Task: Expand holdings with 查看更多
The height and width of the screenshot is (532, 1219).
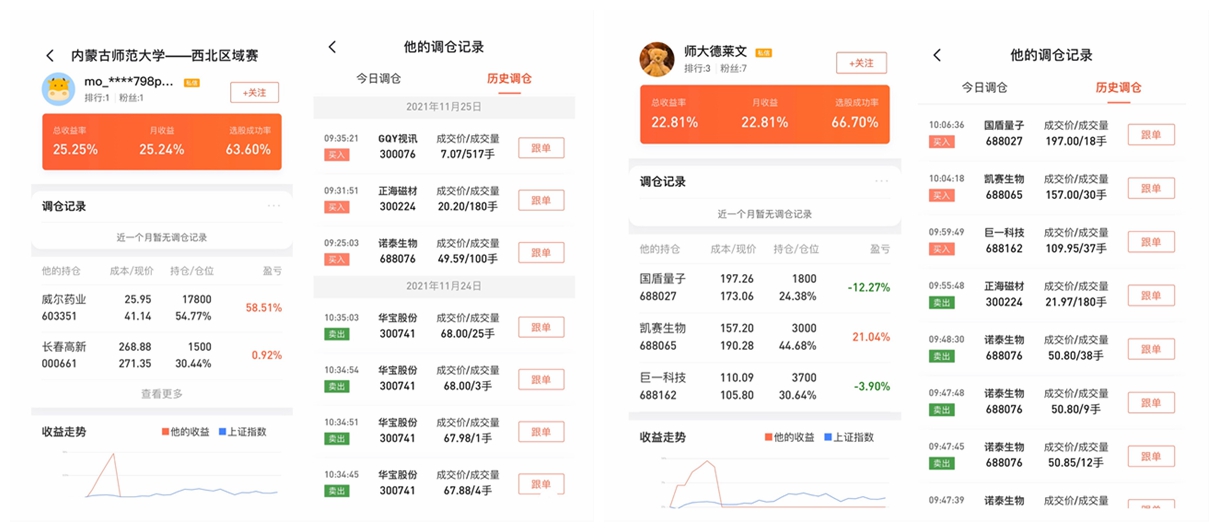Action: (161, 394)
